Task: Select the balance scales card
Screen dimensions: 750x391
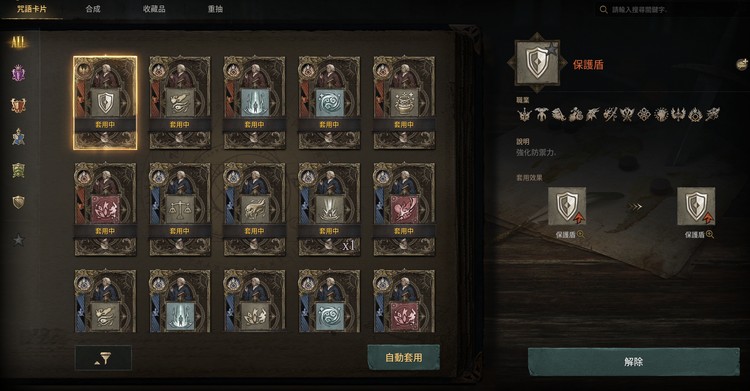Action: click(x=180, y=209)
